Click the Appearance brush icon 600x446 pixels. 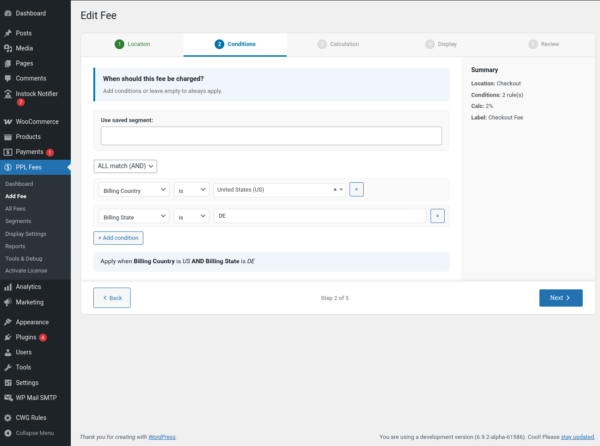pyautogui.click(x=8, y=322)
